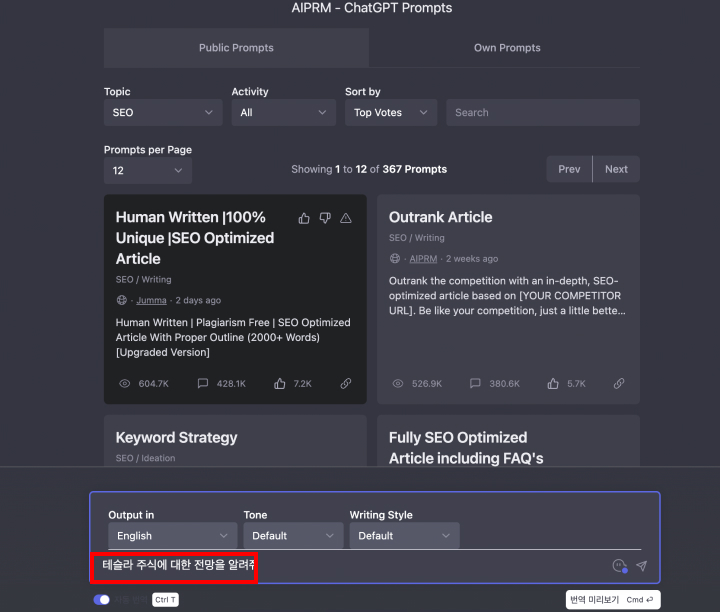Select Fully SEO Optimized Article including FAQ's title
The image size is (720, 612).
pos(466,448)
